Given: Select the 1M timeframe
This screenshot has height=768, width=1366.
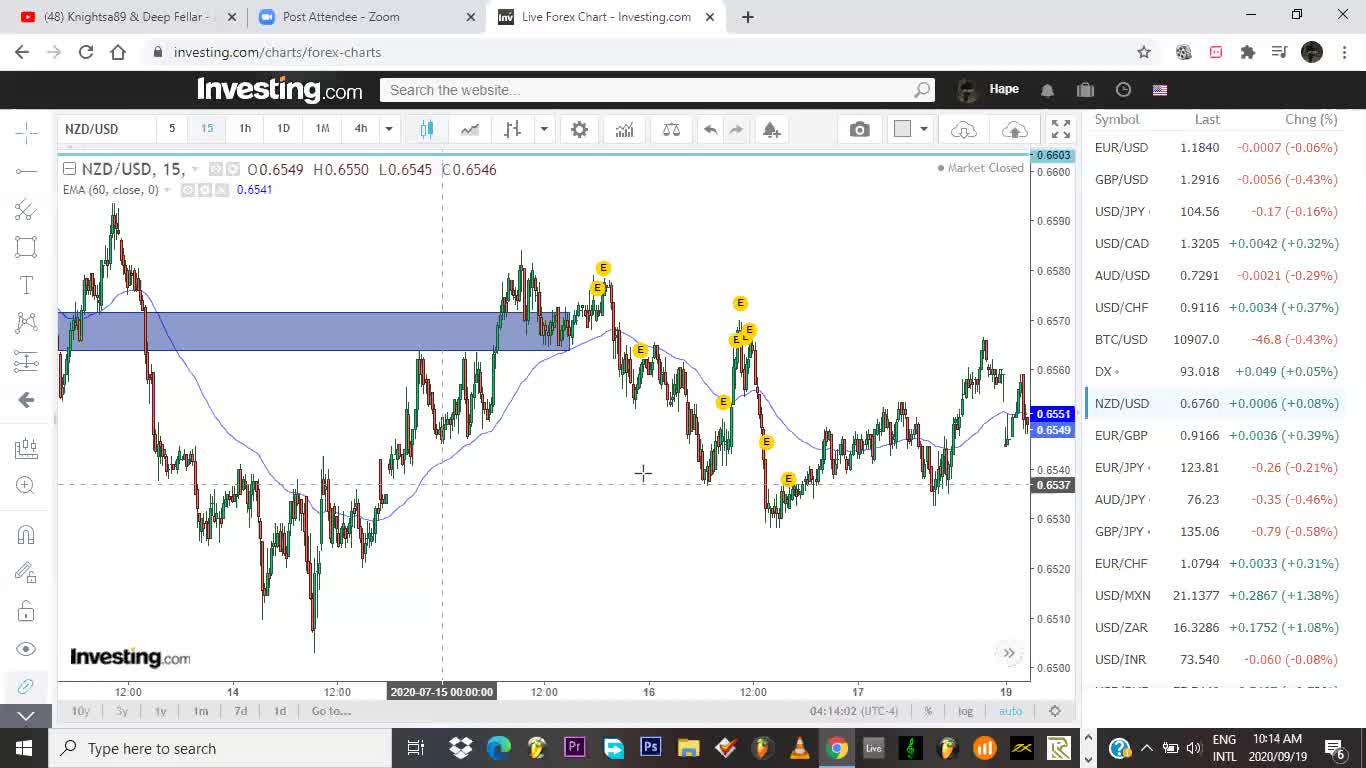Looking at the screenshot, I should (322, 128).
